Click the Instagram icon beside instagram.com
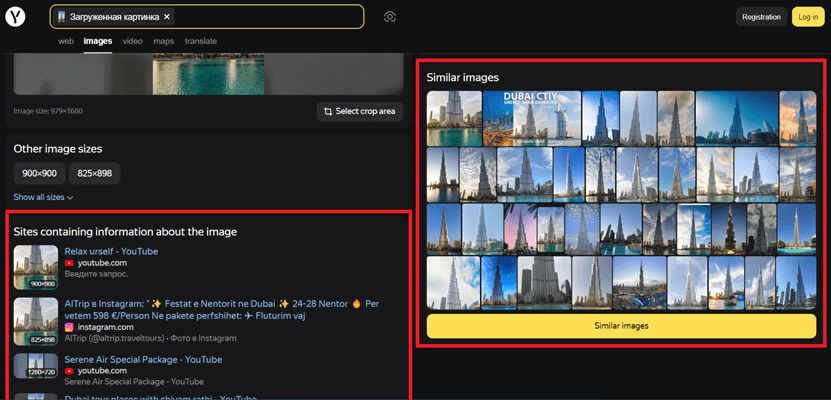Viewport: 831px width, 400px height. [69, 327]
